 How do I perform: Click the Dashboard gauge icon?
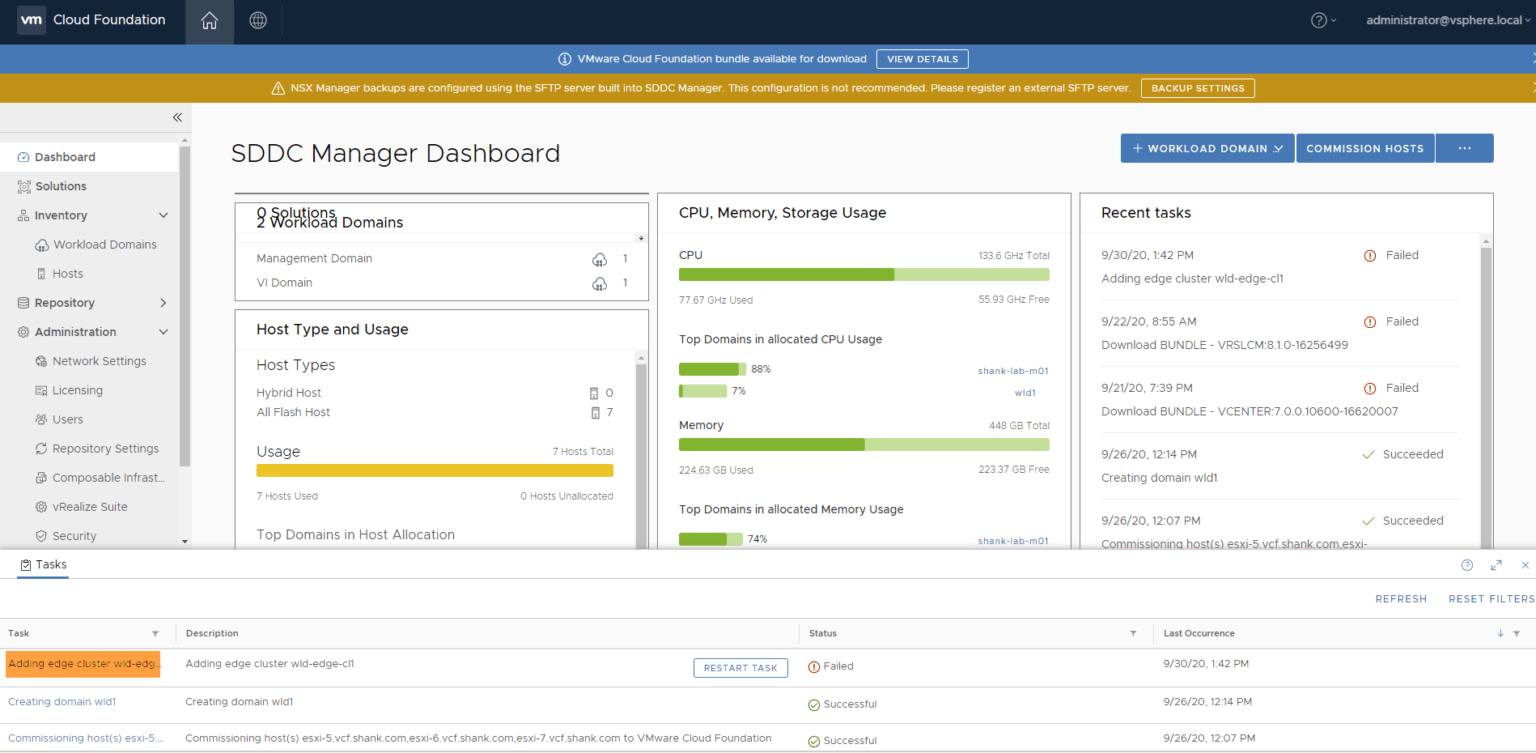[x=24, y=157]
